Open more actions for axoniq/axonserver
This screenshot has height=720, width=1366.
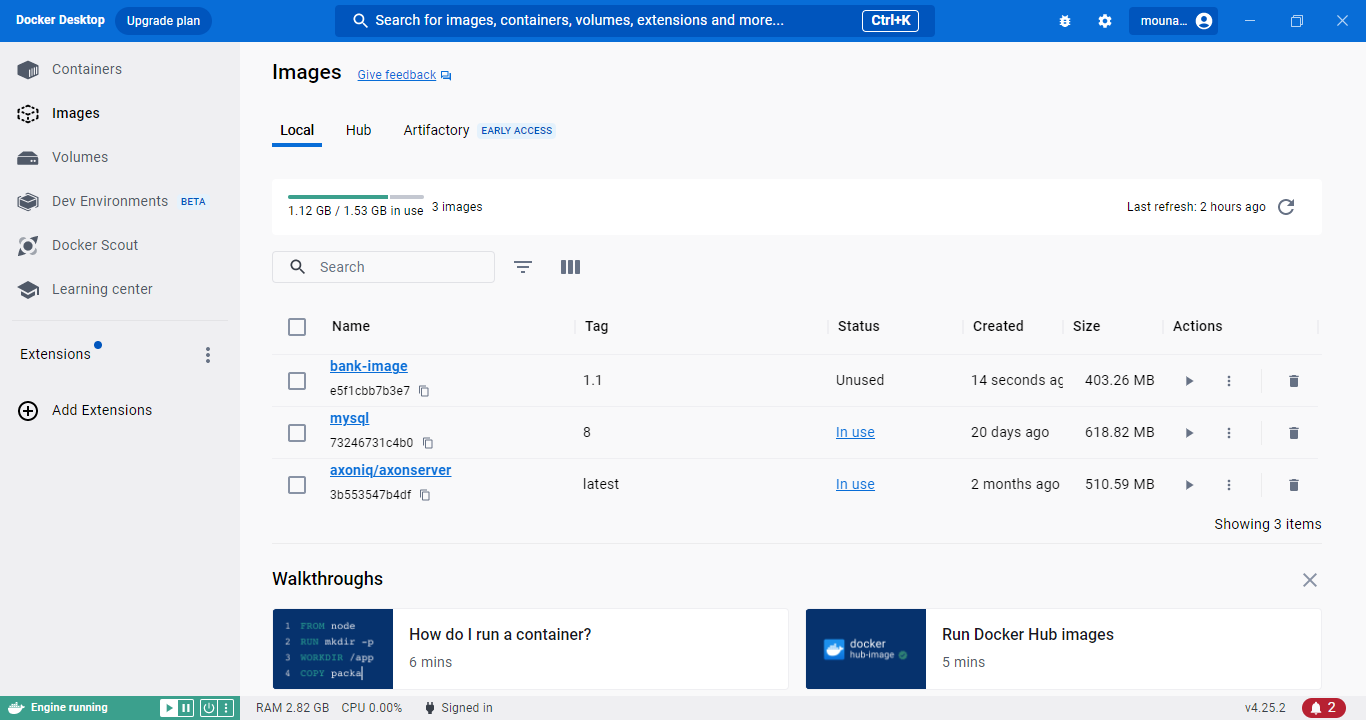[1229, 485]
